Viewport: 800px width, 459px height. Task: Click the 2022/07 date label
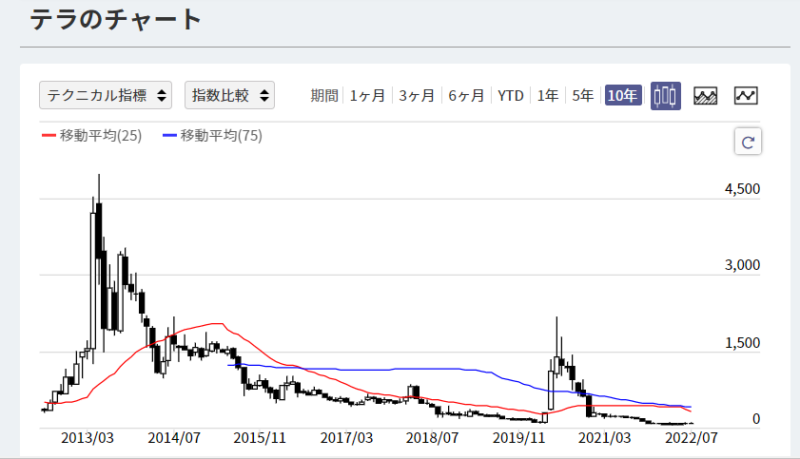pyautogui.click(x=691, y=438)
